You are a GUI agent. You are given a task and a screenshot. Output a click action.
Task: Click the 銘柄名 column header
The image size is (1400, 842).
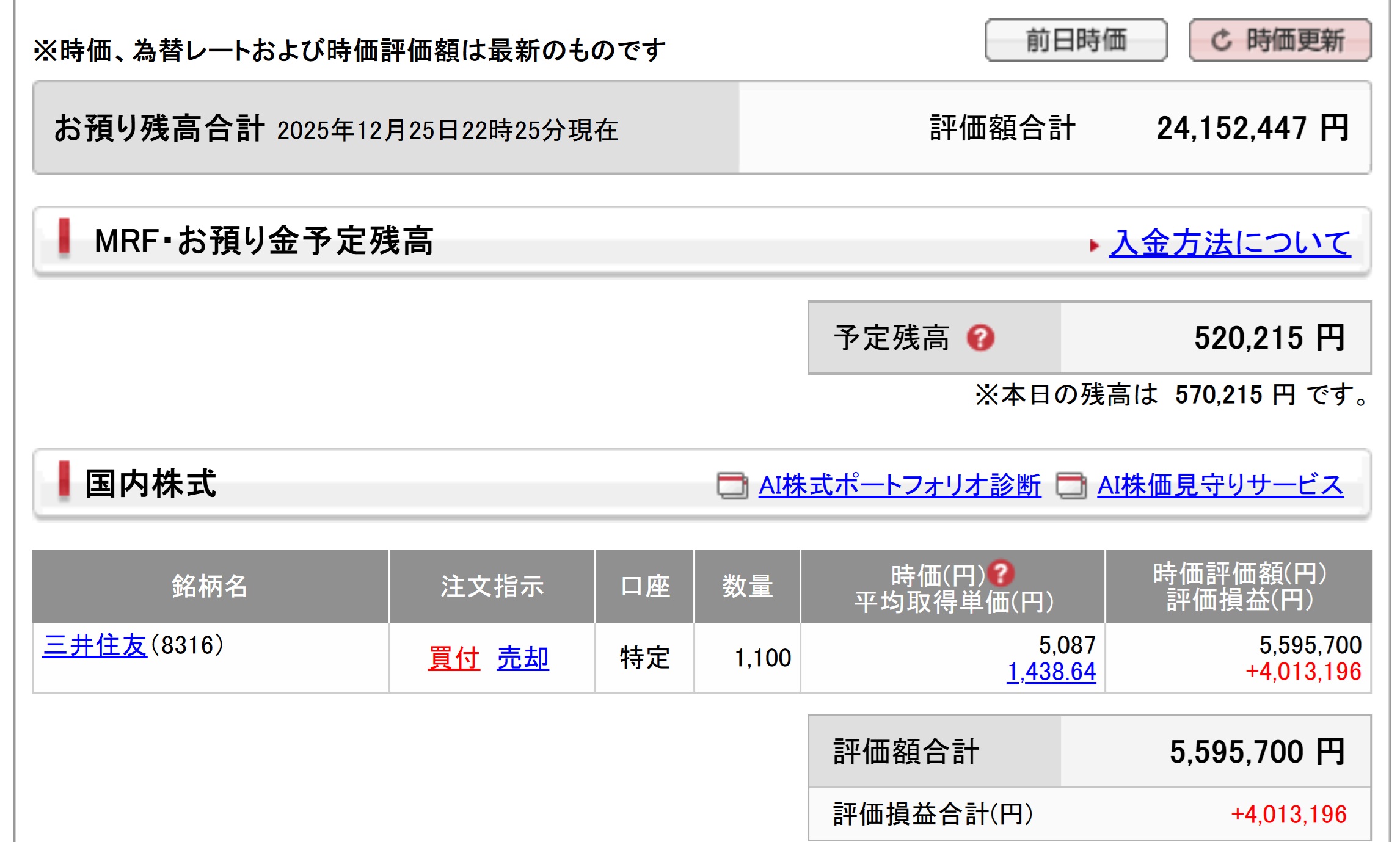[210, 586]
